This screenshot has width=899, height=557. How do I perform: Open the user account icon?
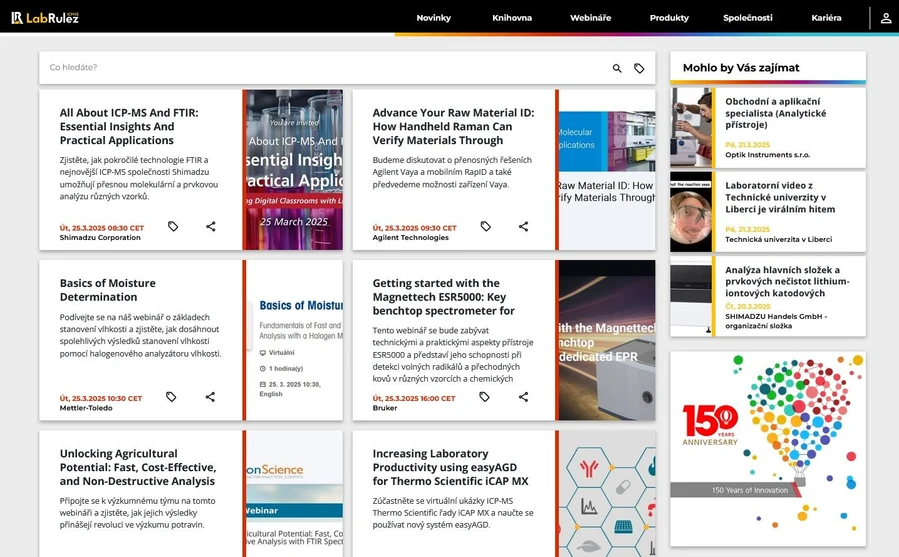coord(886,18)
